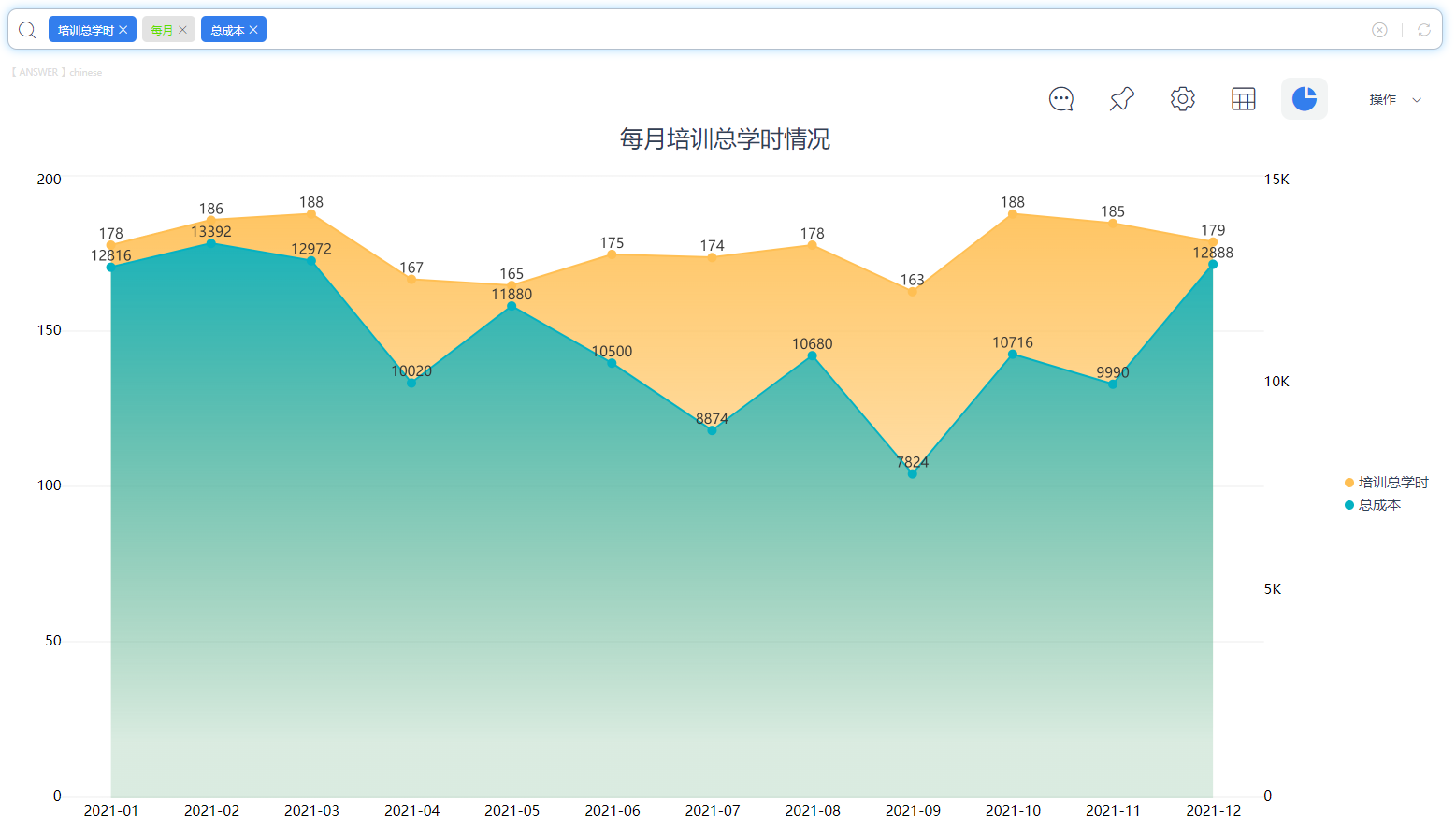Click the 【ANSWER】chinese breadcrumb label
The width and height of the screenshot is (1456, 826).
[x=56, y=72]
